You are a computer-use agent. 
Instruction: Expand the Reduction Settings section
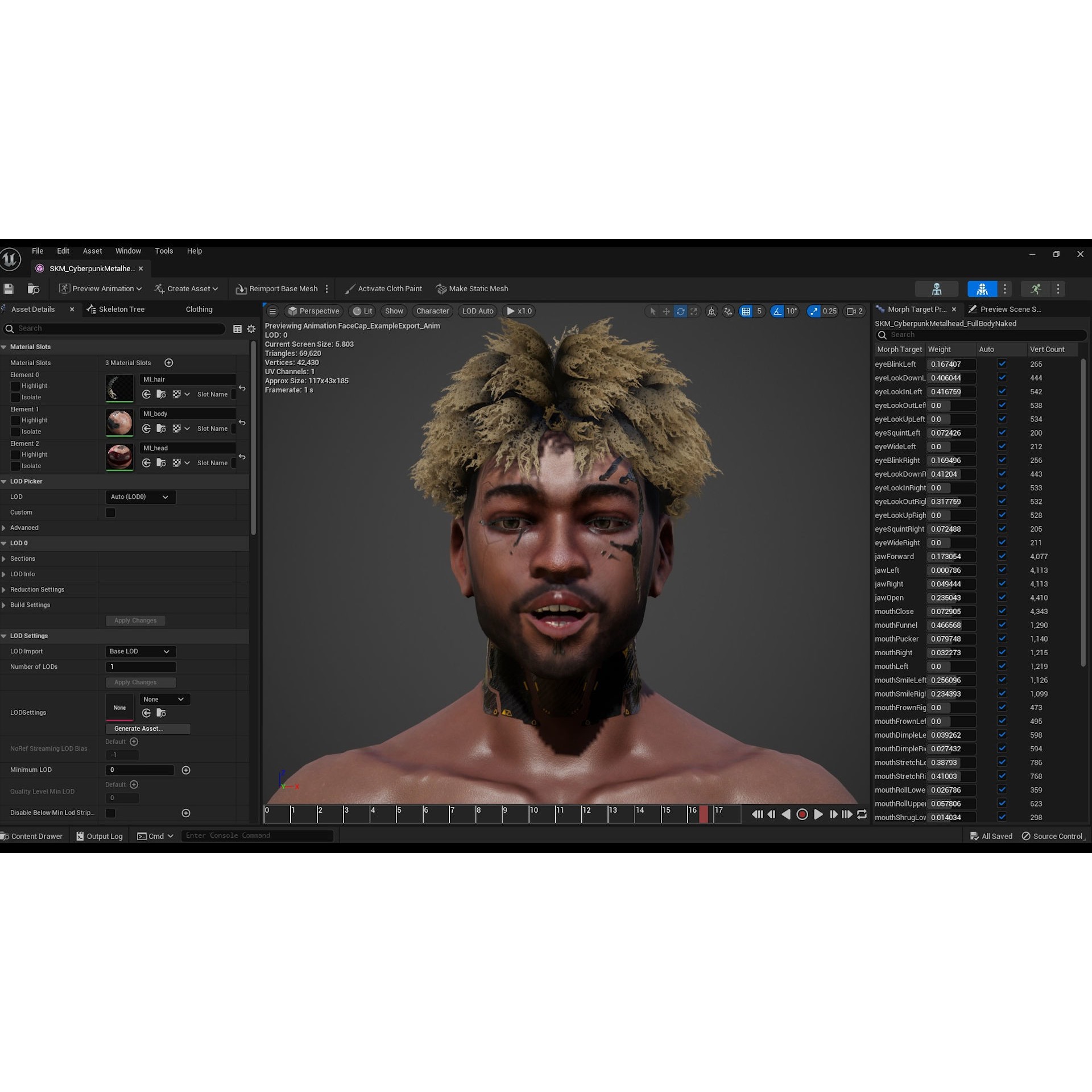tap(37, 589)
